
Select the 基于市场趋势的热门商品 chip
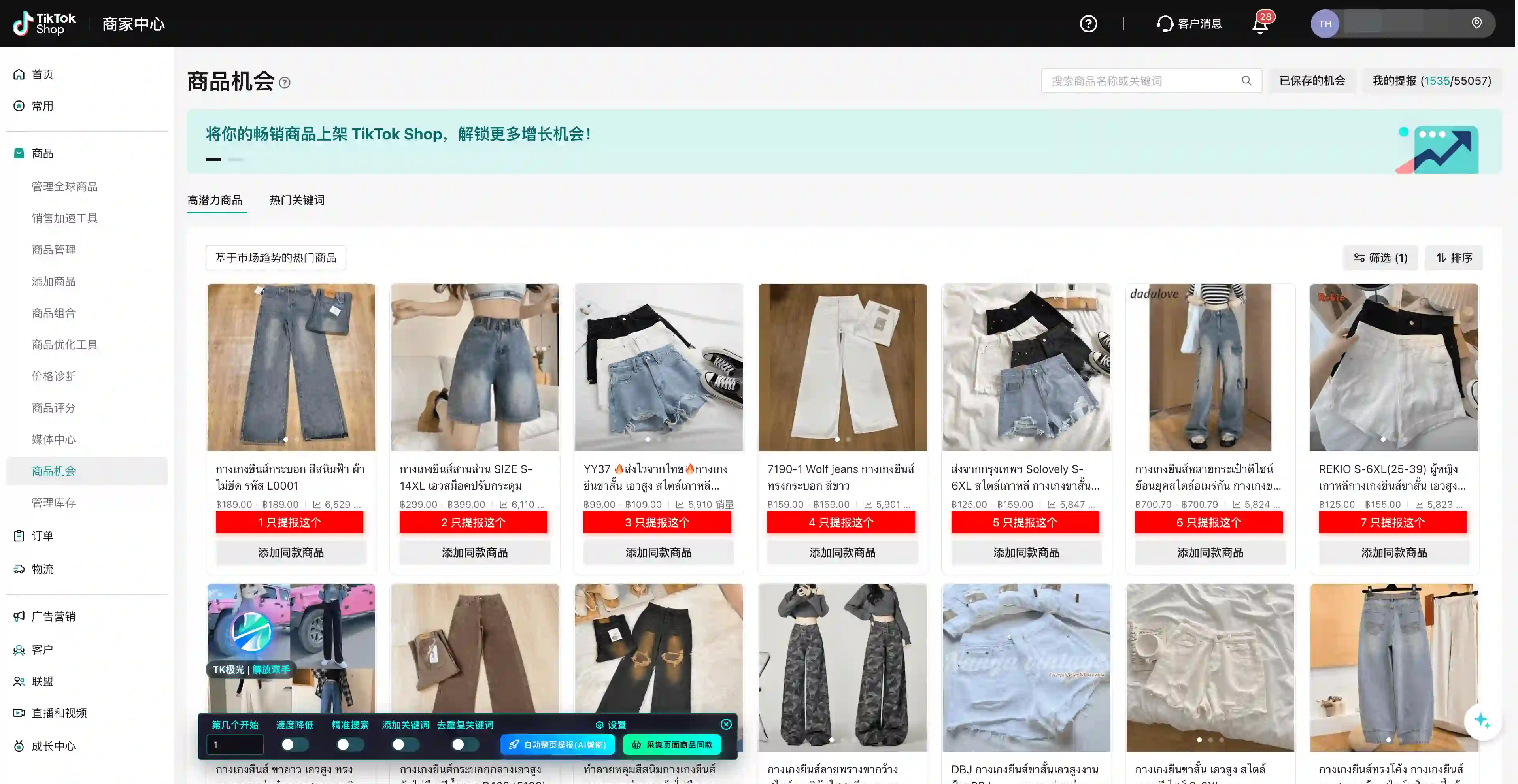(x=276, y=258)
